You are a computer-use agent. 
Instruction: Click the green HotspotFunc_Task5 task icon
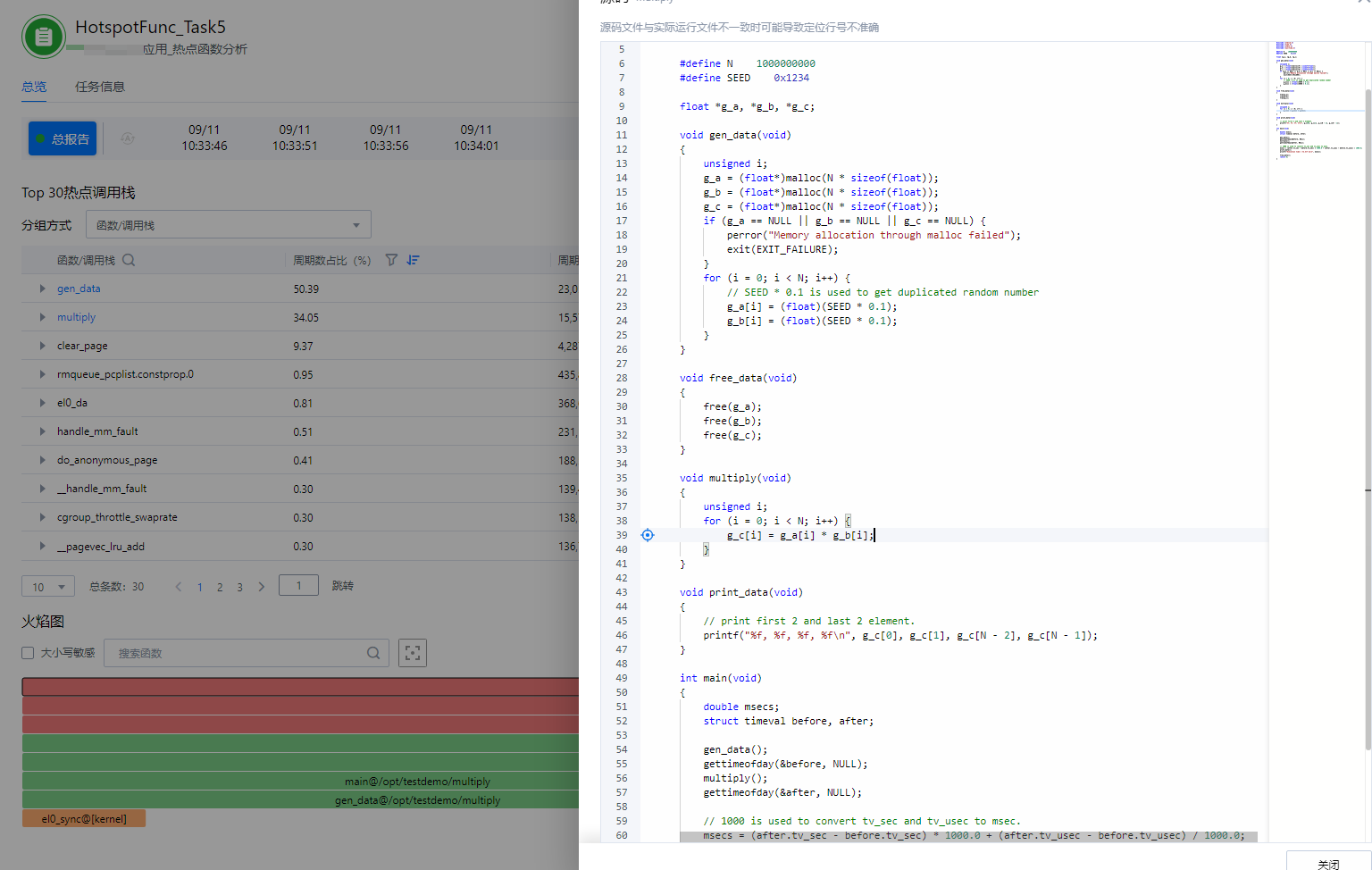click(43, 37)
